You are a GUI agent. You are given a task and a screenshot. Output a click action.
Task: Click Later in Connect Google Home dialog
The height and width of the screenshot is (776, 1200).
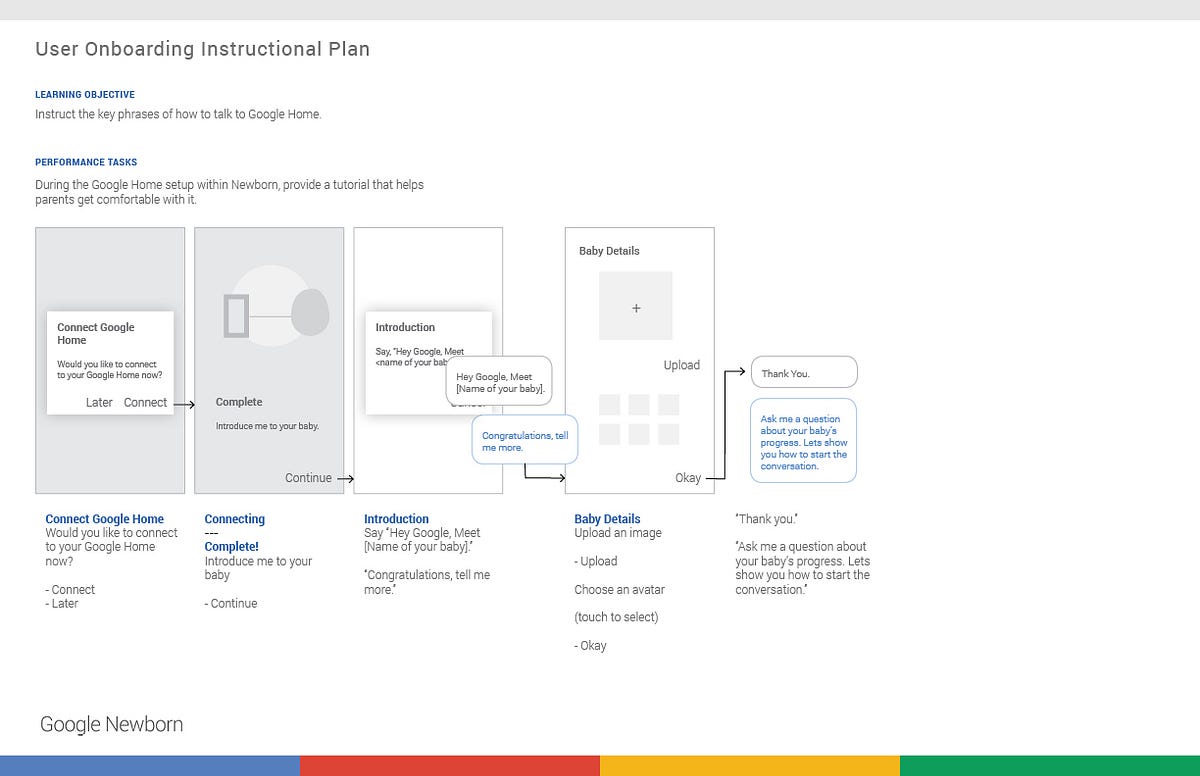tap(99, 402)
